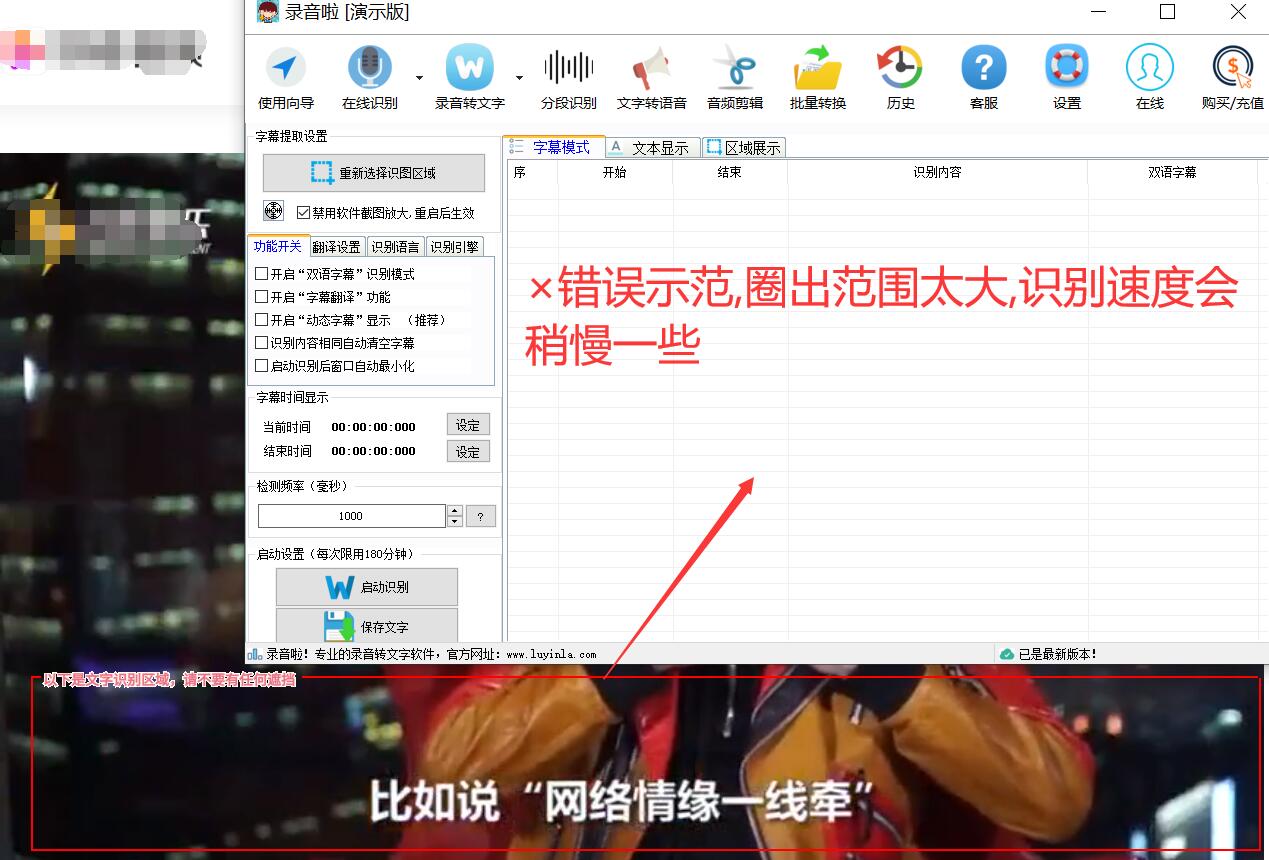1269x860 pixels.
Task: Select the 文本显示 tab
Action: pos(653,148)
